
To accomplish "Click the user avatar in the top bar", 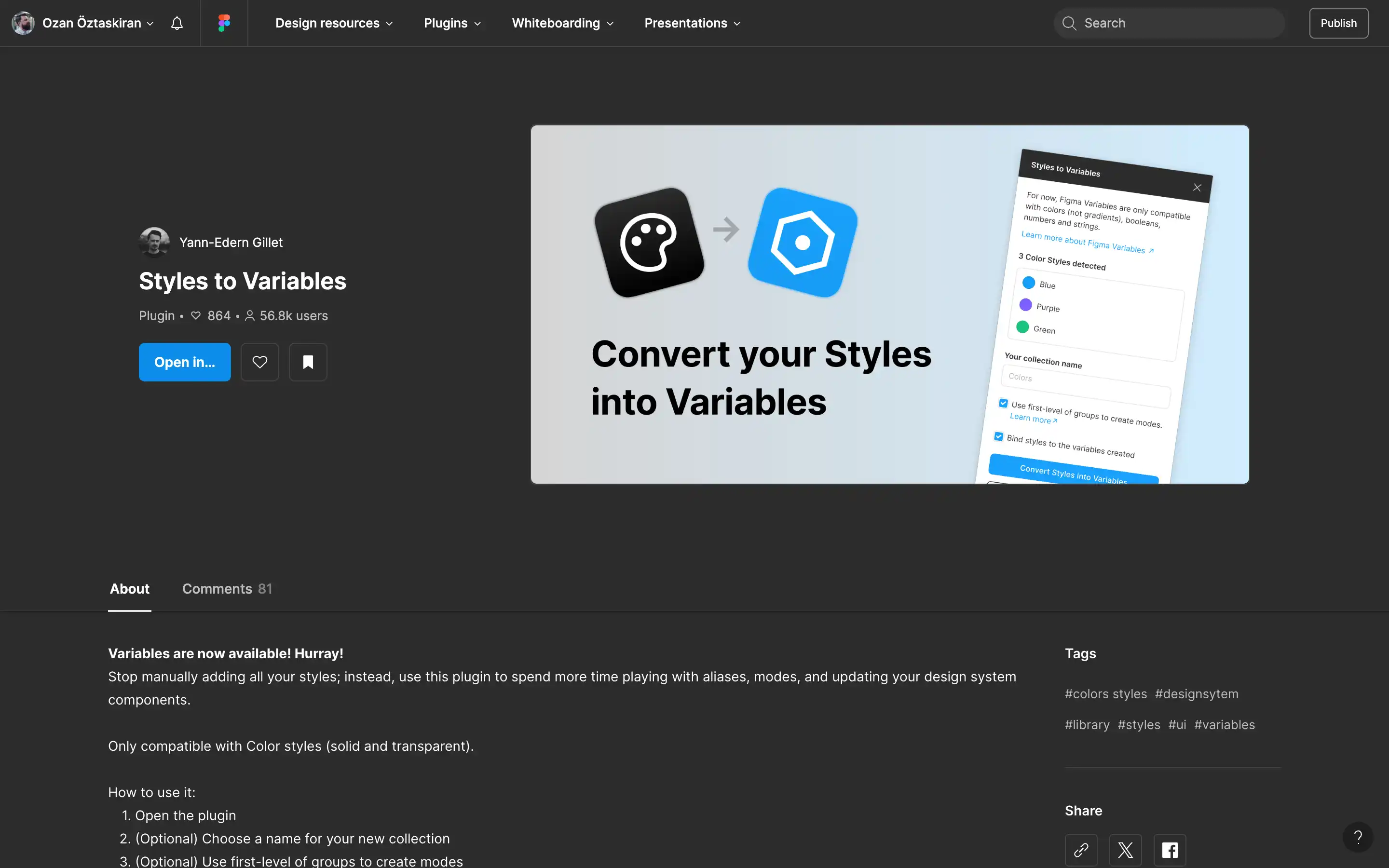I will pos(23,23).
